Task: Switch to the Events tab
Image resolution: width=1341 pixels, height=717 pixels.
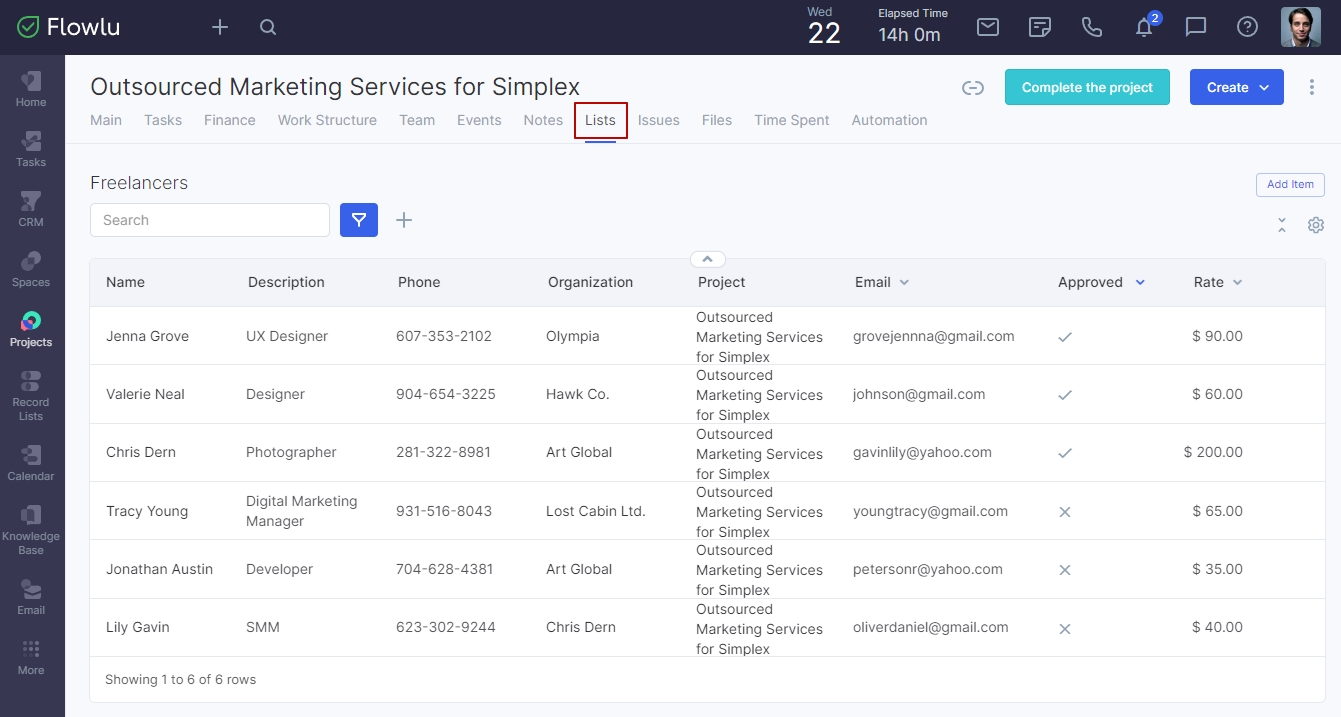Action: (479, 120)
